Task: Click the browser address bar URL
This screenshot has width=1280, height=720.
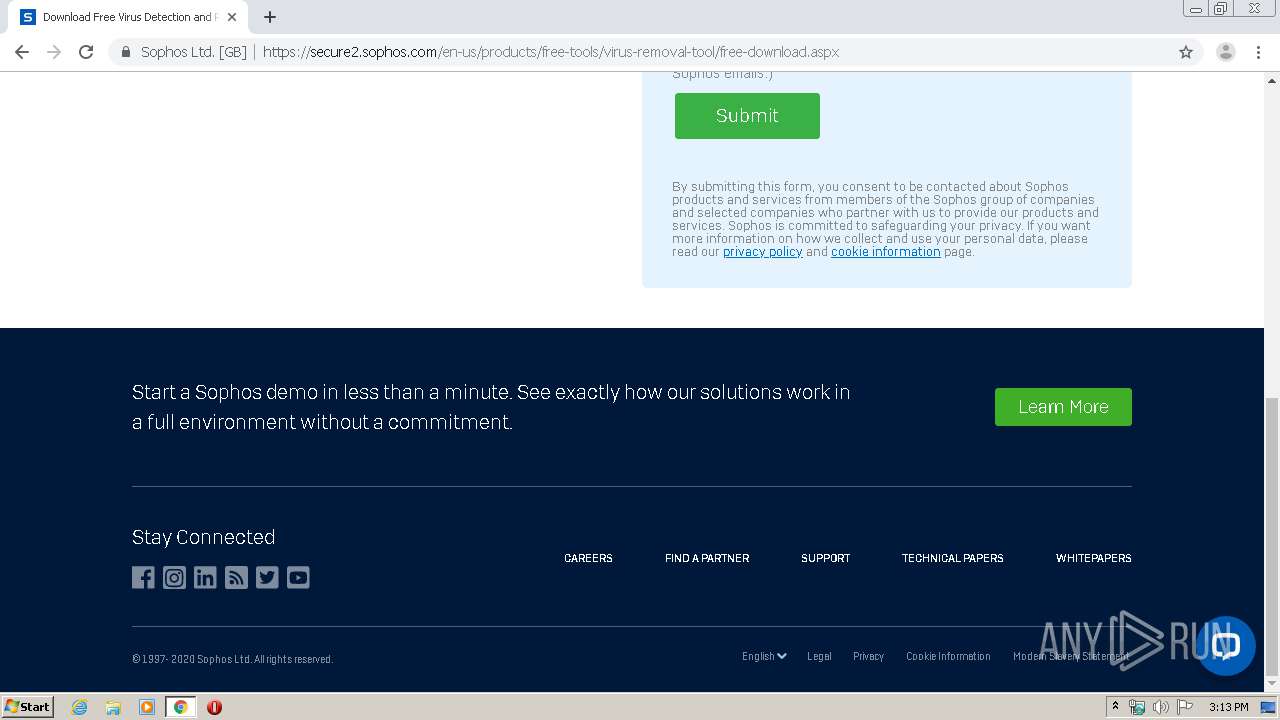Action: pyautogui.click(x=551, y=52)
